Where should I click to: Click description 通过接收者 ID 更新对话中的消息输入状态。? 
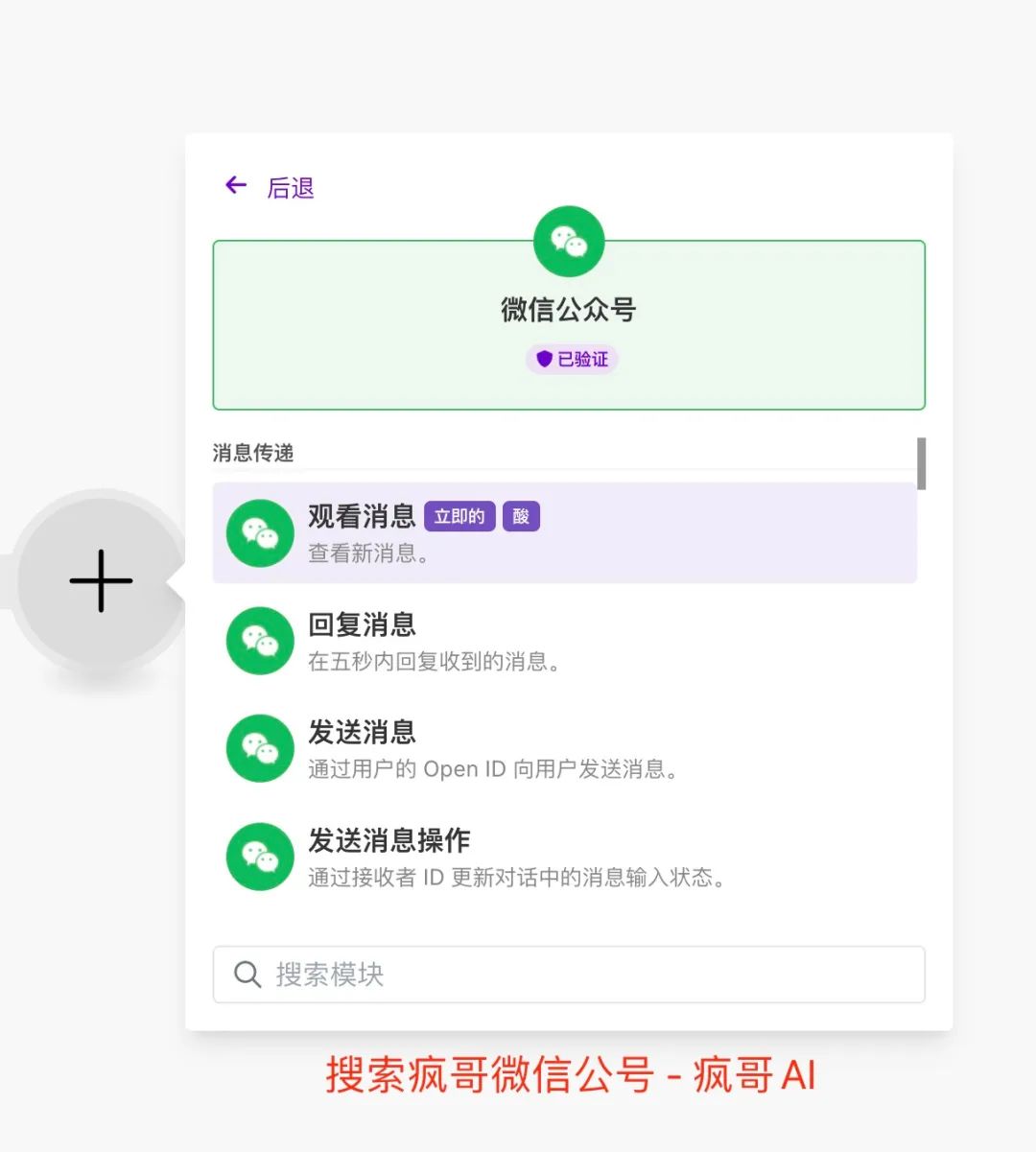click(x=516, y=878)
